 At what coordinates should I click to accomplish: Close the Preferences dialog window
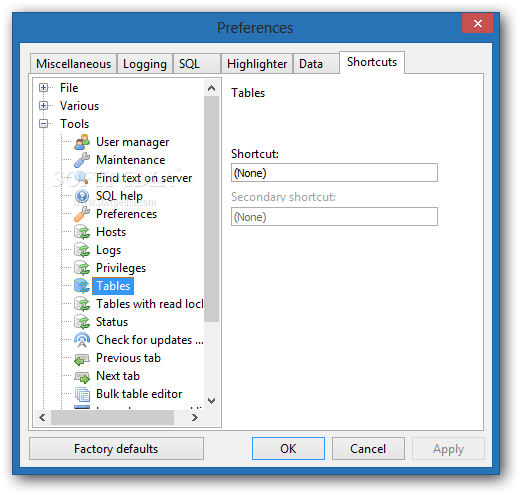click(x=477, y=23)
